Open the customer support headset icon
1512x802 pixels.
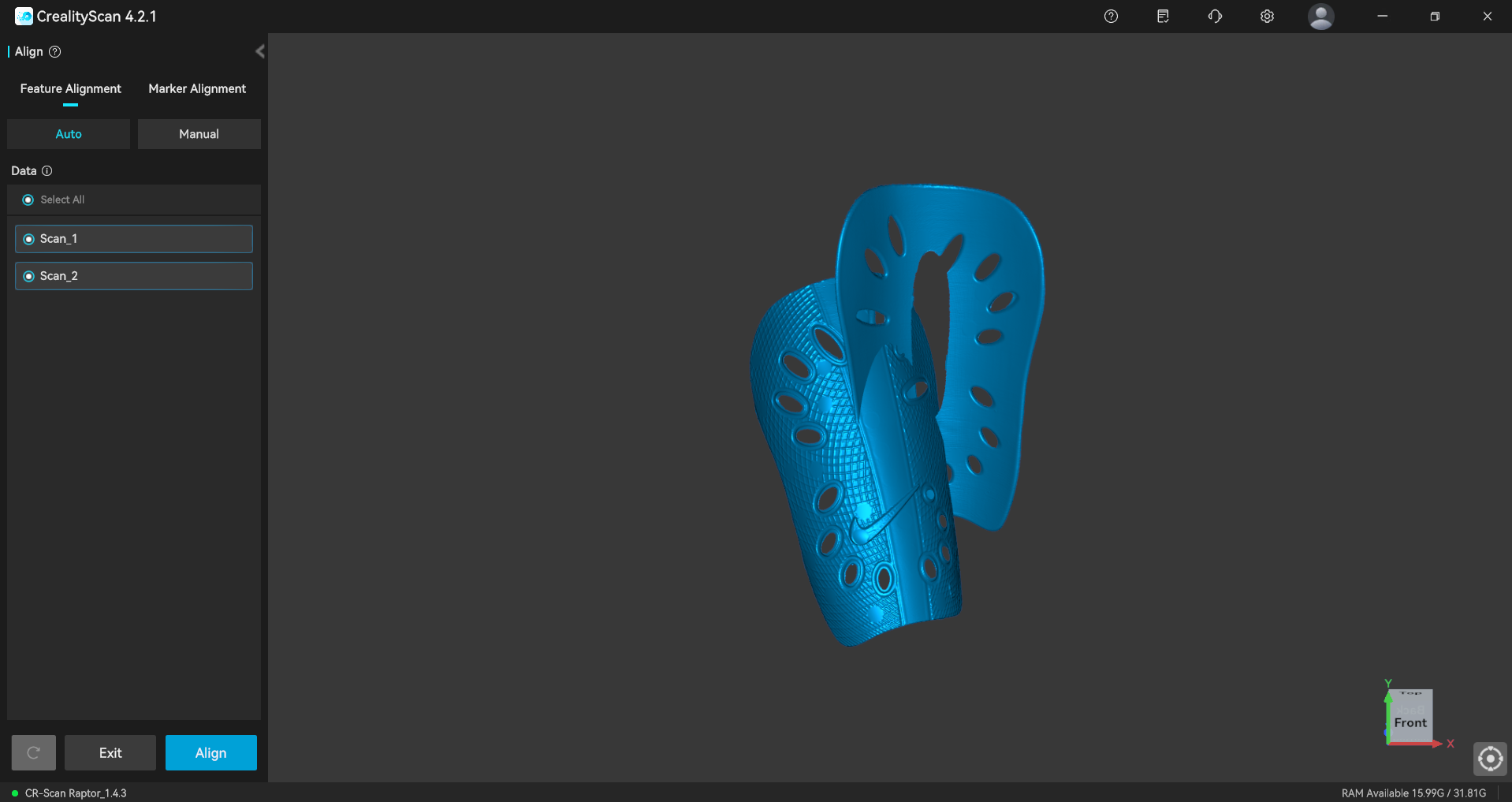(1215, 17)
